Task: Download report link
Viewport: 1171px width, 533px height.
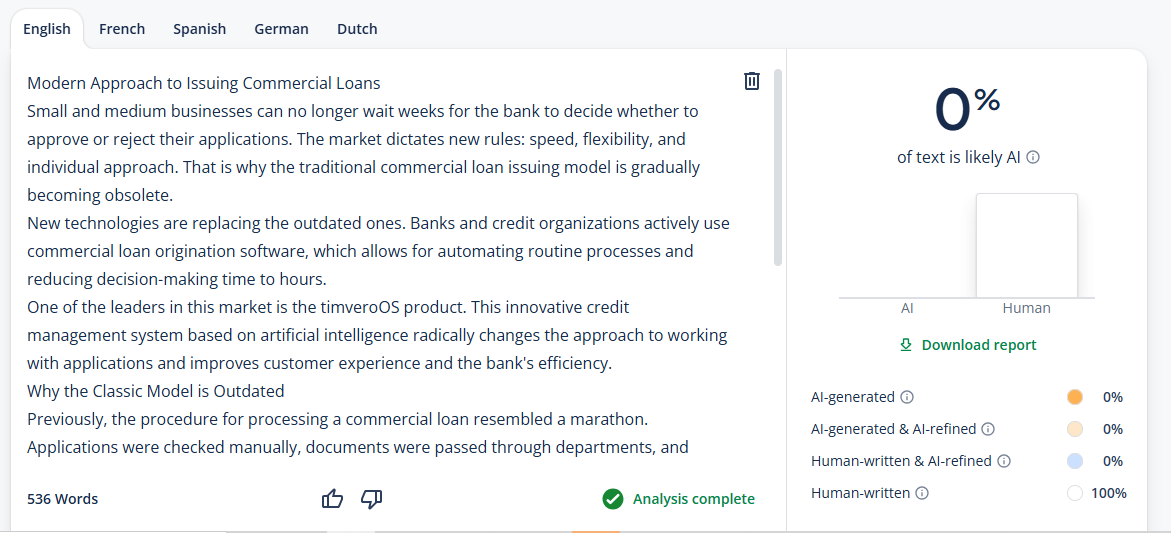Action: point(968,345)
